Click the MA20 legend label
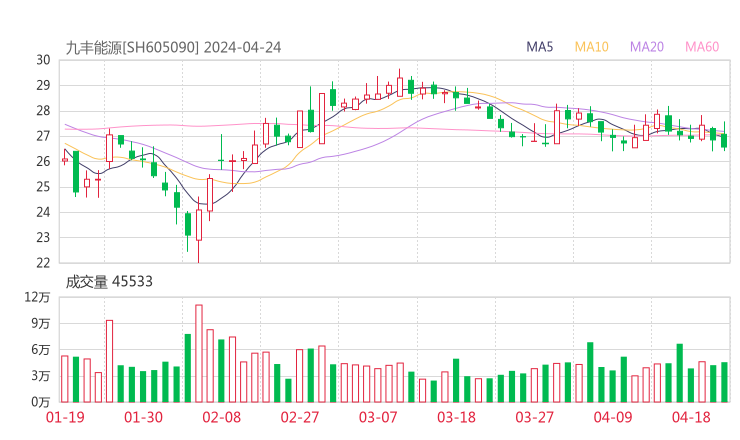This screenshot has height=440, width=740. tap(647, 47)
